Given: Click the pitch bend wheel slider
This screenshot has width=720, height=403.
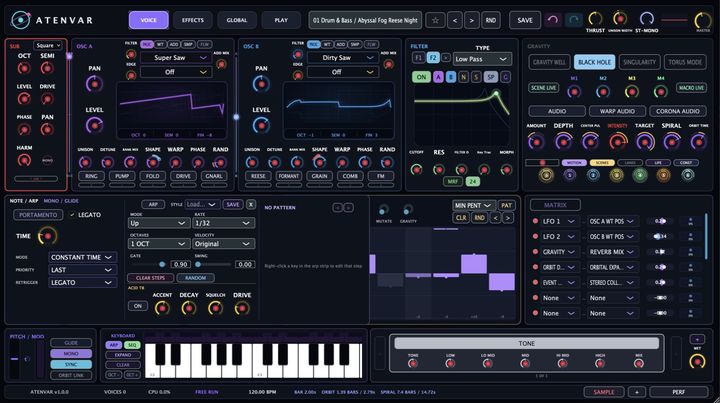Looking at the screenshot, I should coord(15,359).
